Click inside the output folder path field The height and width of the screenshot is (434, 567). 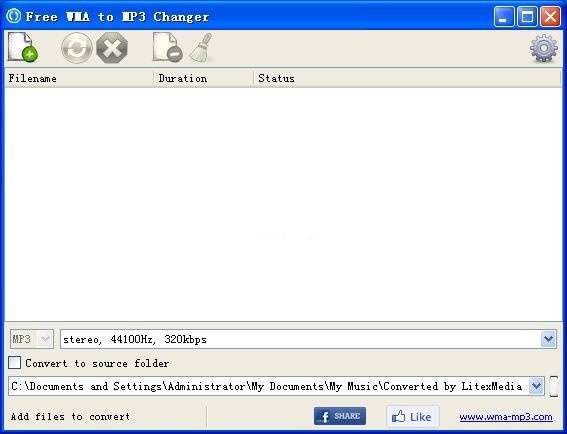[268, 386]
